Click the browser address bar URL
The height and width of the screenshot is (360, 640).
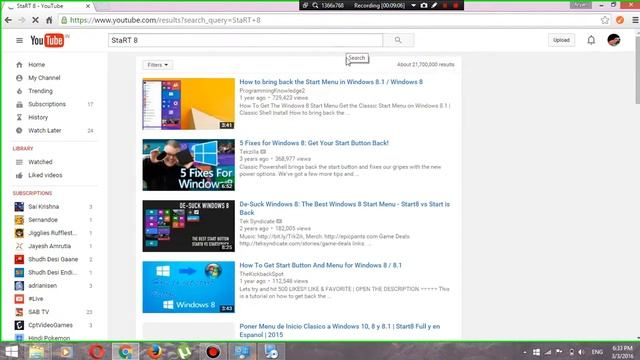click(x=165, y=20)
